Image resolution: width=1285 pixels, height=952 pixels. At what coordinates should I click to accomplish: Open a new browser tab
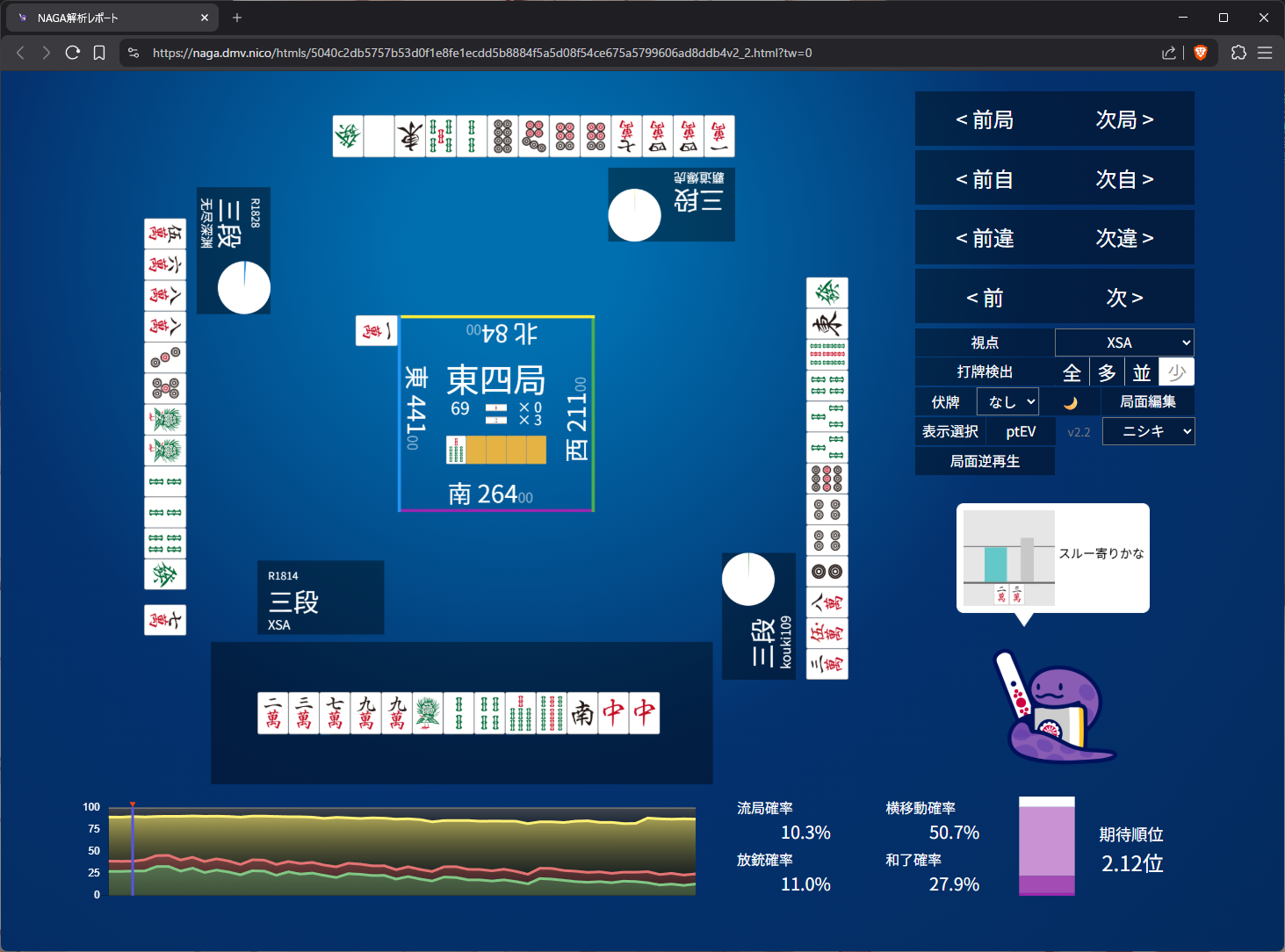click(x=237, y=18)
